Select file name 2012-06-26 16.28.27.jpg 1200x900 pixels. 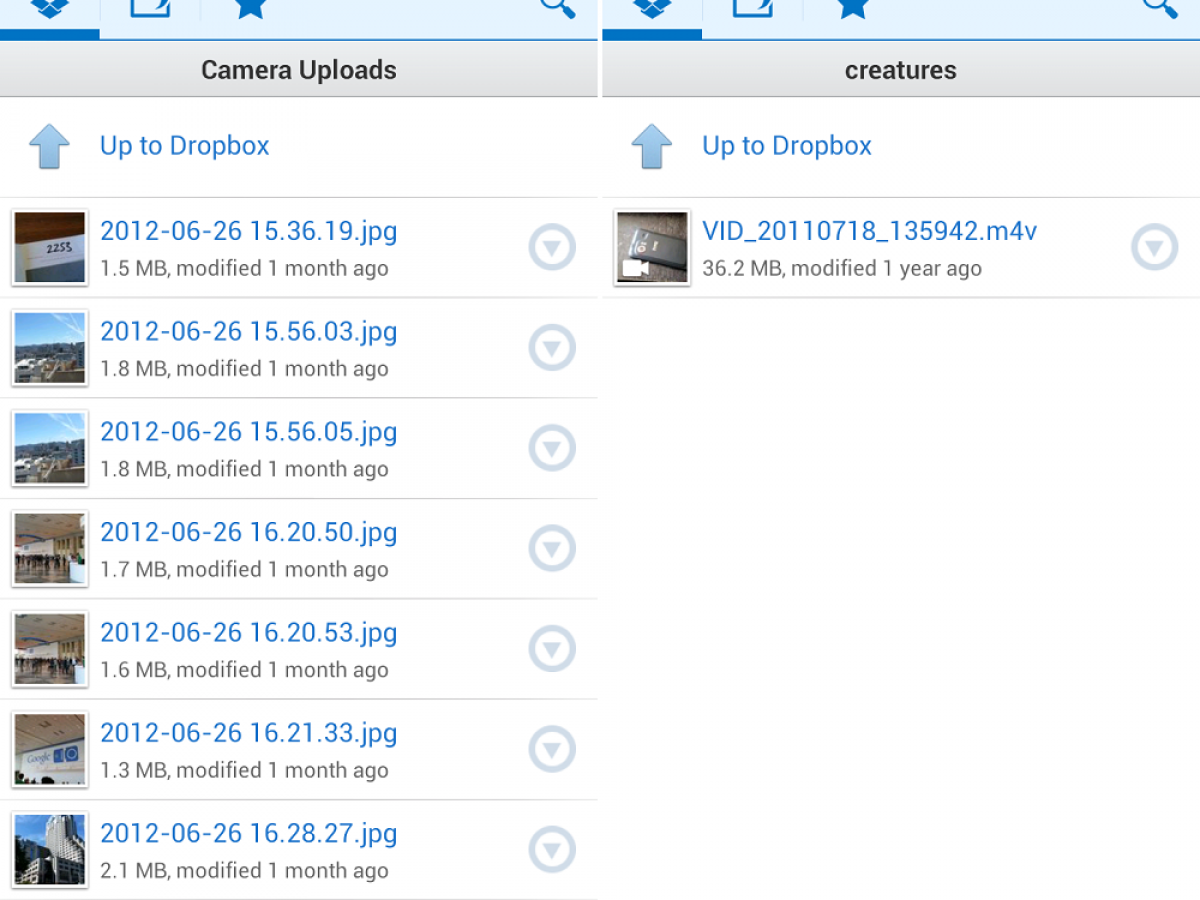[249, 834]
